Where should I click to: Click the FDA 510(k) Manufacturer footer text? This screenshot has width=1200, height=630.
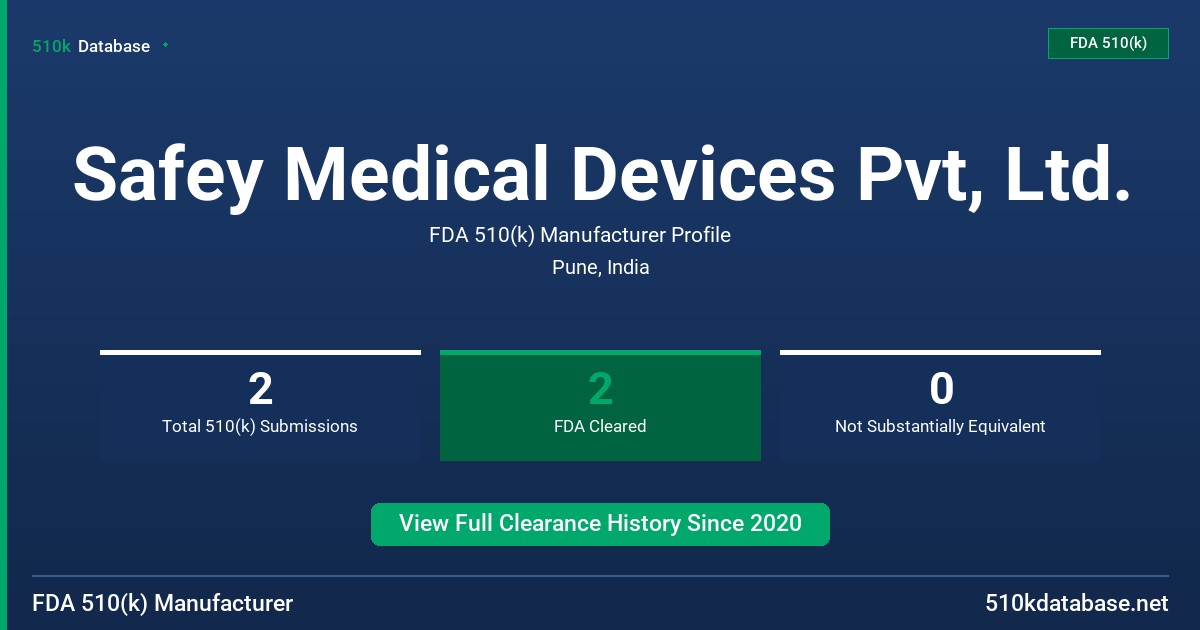163,604
